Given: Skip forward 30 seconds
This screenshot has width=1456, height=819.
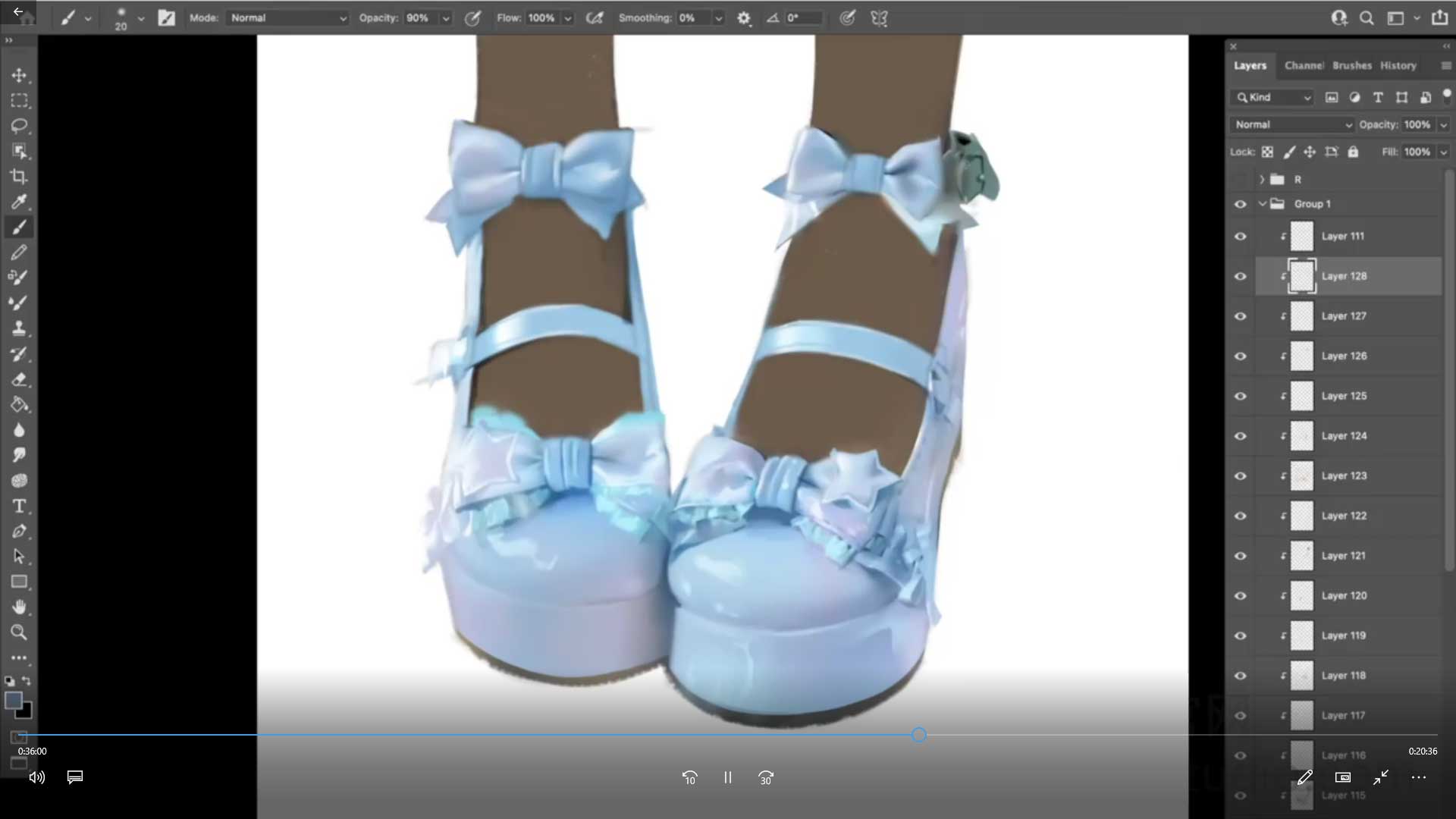Looking at the screenshot, I should coord(765,777).
